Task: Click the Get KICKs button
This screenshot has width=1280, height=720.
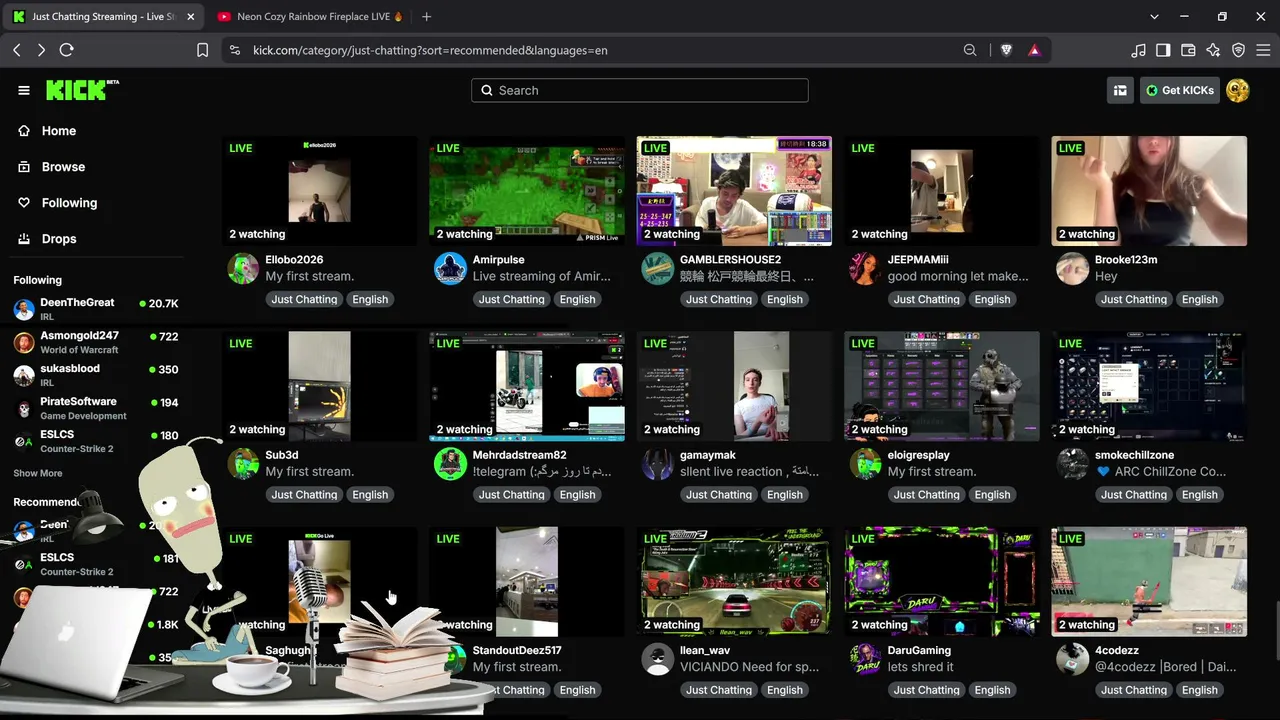Action: pos(1180,90)
